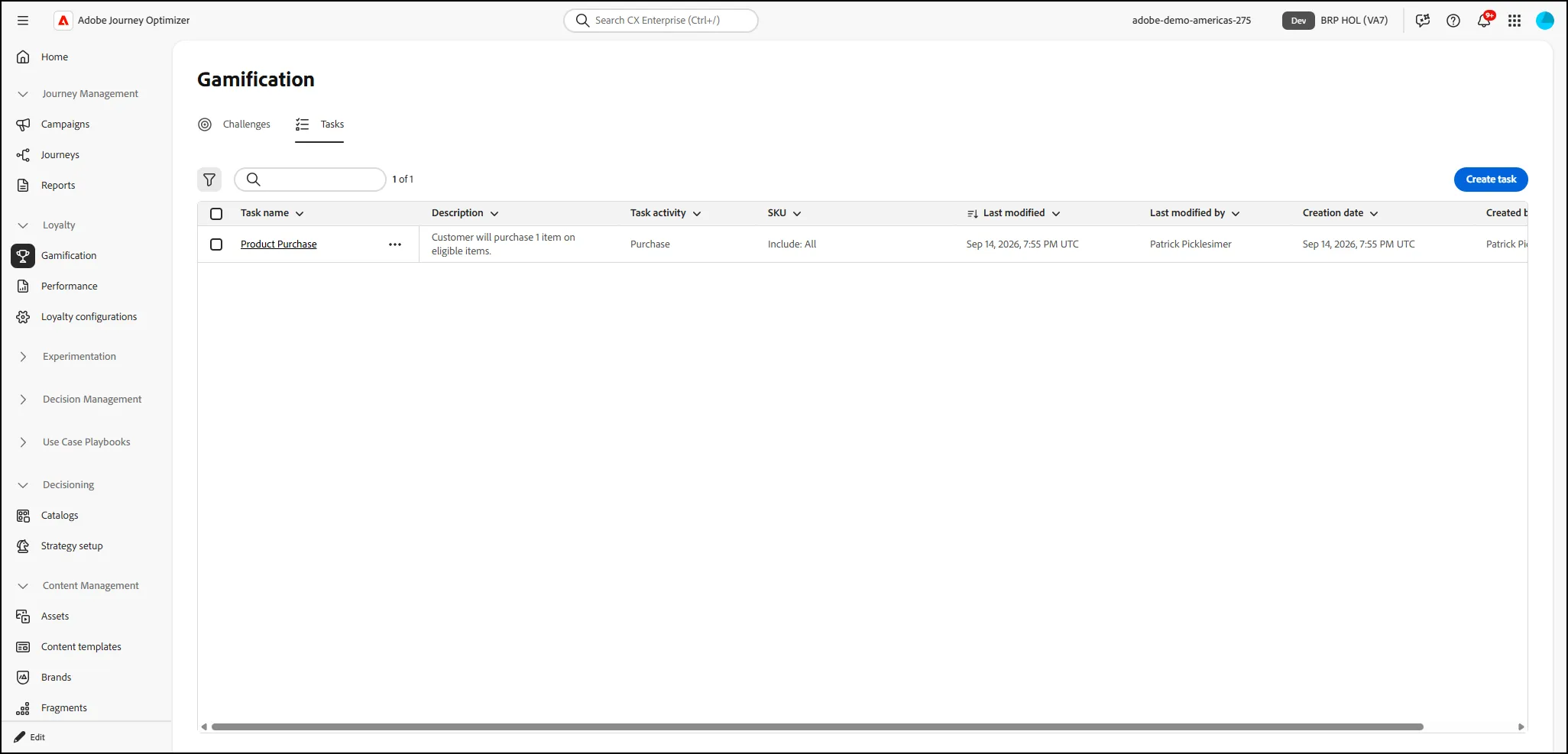Select Gamification trophy icon in sidebar
The image size is (1568, 754).
pyautogui.click(x=23, y=256)
